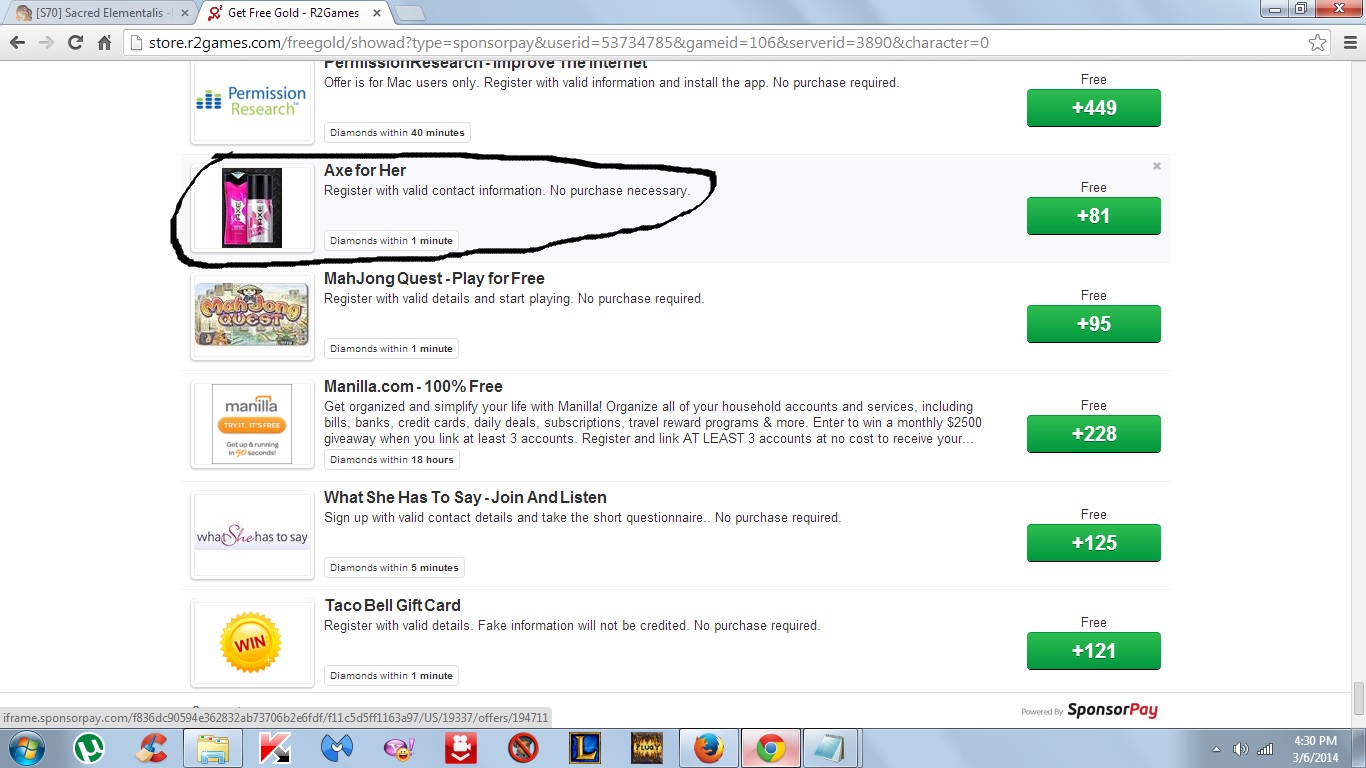
Task: Show hidden system tray icons
Action: point(1216,749)
